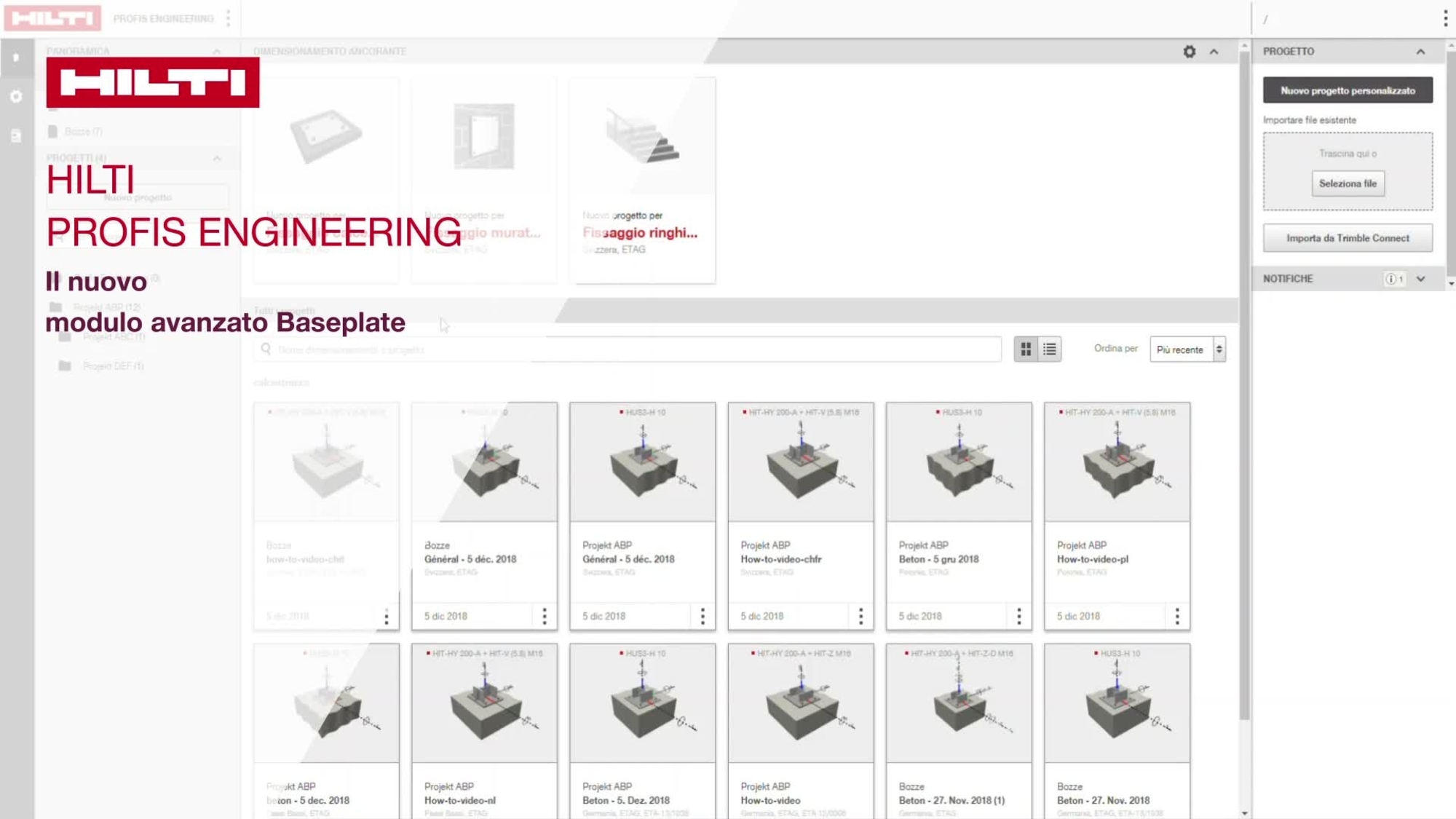This screenshot has width=1456, height=819.
Task: Click the Seleziona file button
Action: (x=1348, y=183)
